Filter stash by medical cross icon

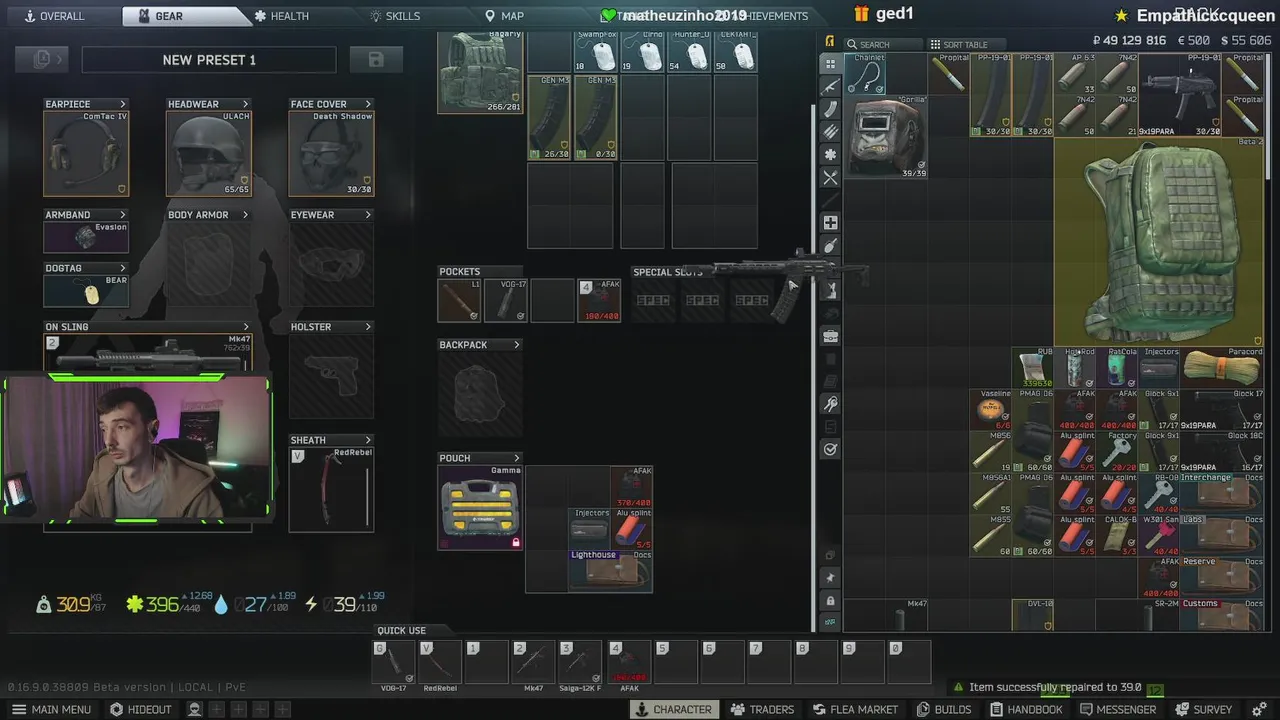830,223
